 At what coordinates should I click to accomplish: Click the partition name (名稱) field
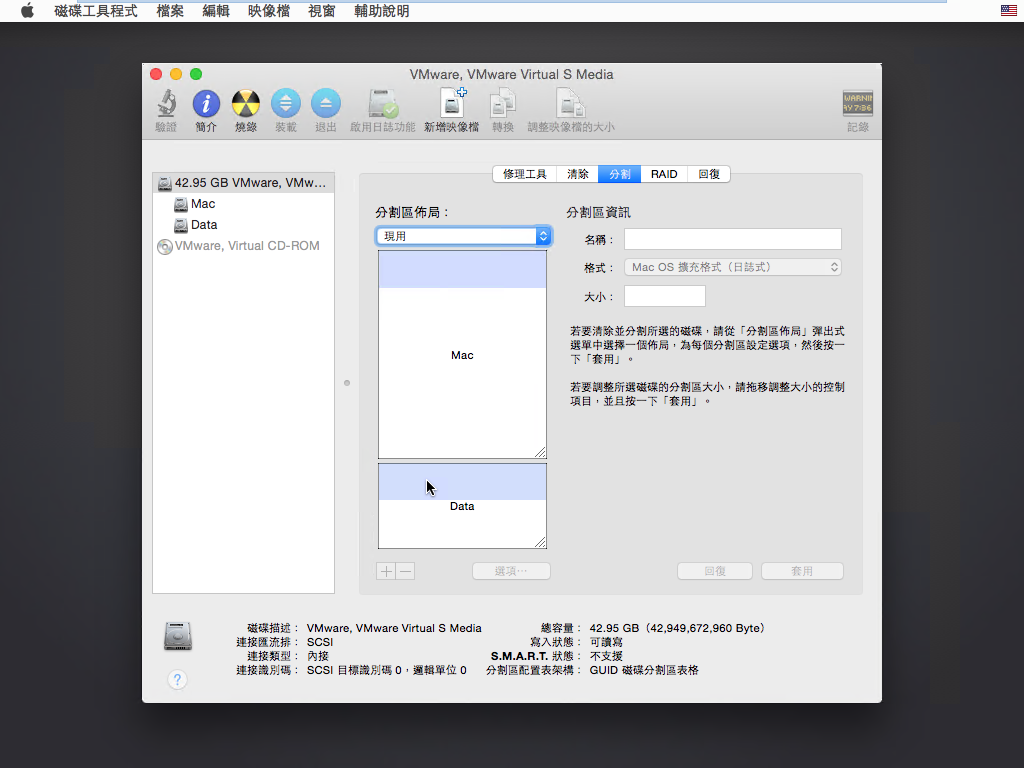(x=733, y=239)
